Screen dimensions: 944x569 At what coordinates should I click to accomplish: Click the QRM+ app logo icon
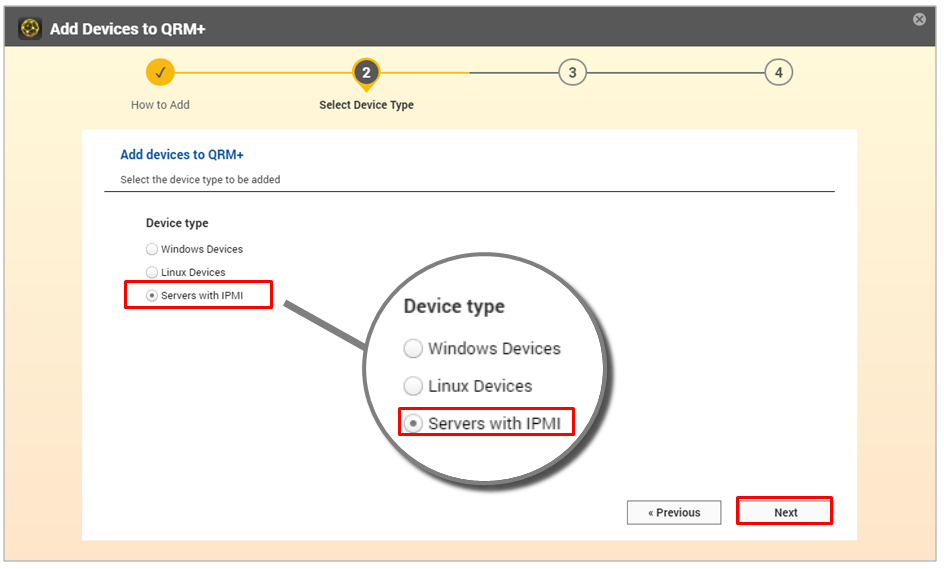pyautogui.click(x=30, y=28)
